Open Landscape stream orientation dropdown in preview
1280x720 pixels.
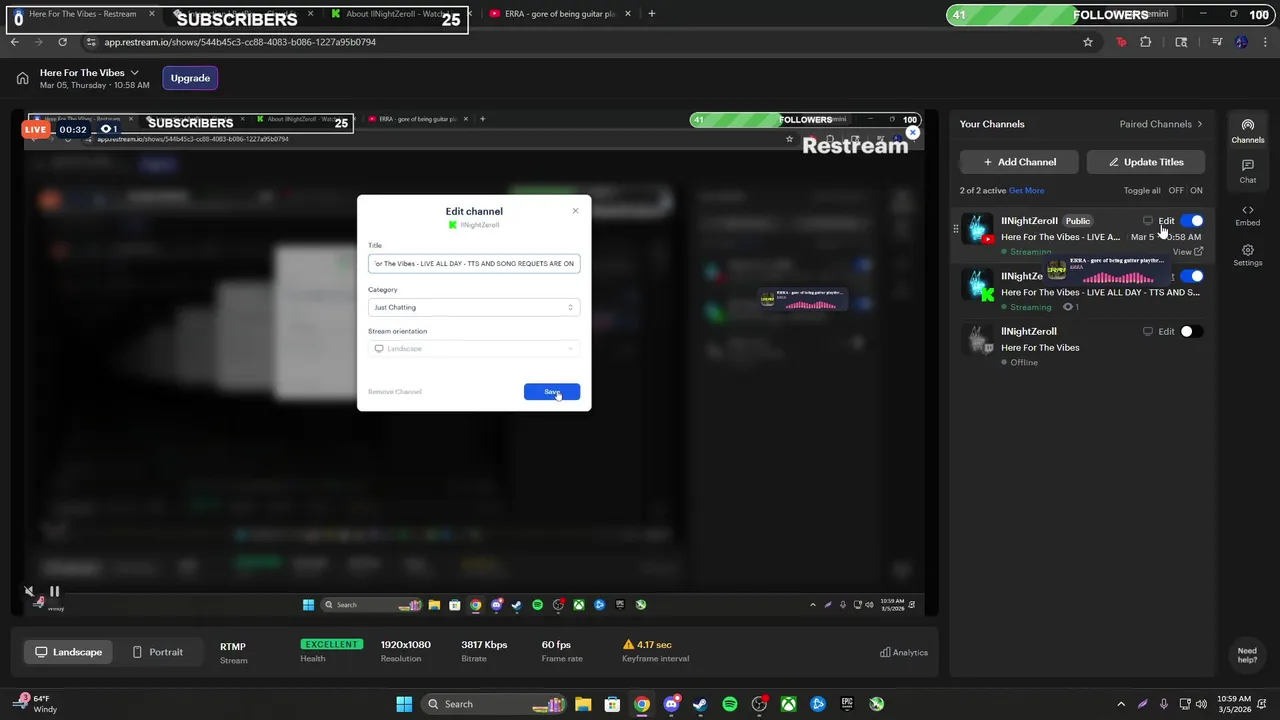click(474, 349)
